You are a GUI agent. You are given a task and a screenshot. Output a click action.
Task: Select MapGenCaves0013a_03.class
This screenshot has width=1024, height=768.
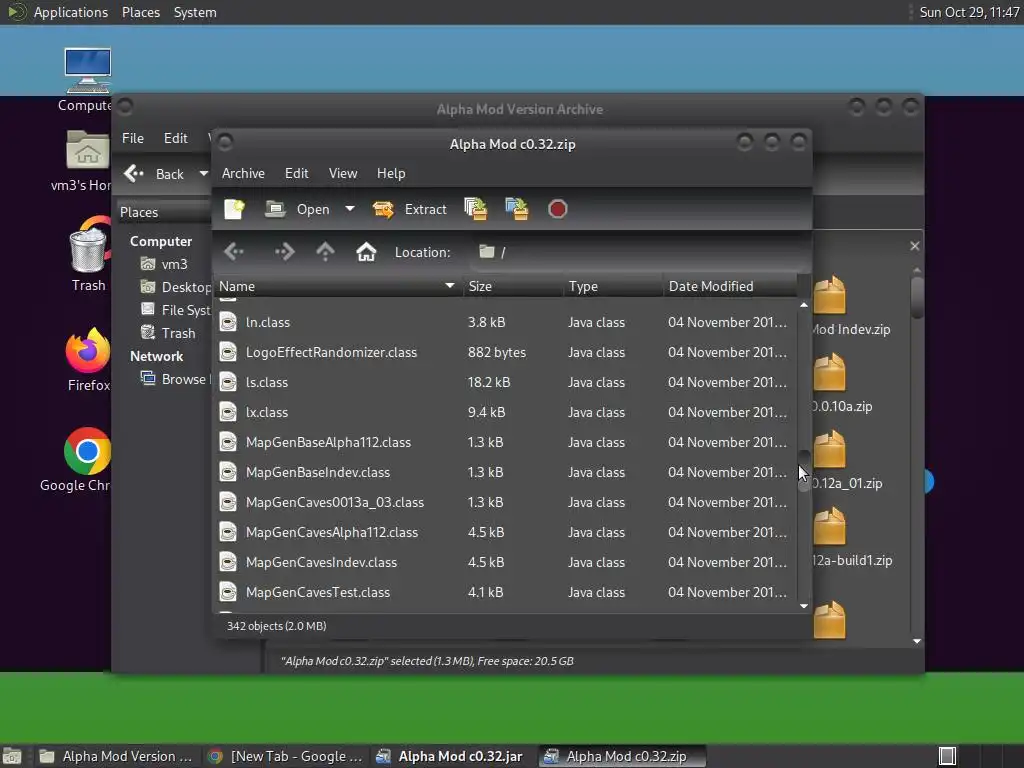505,503
